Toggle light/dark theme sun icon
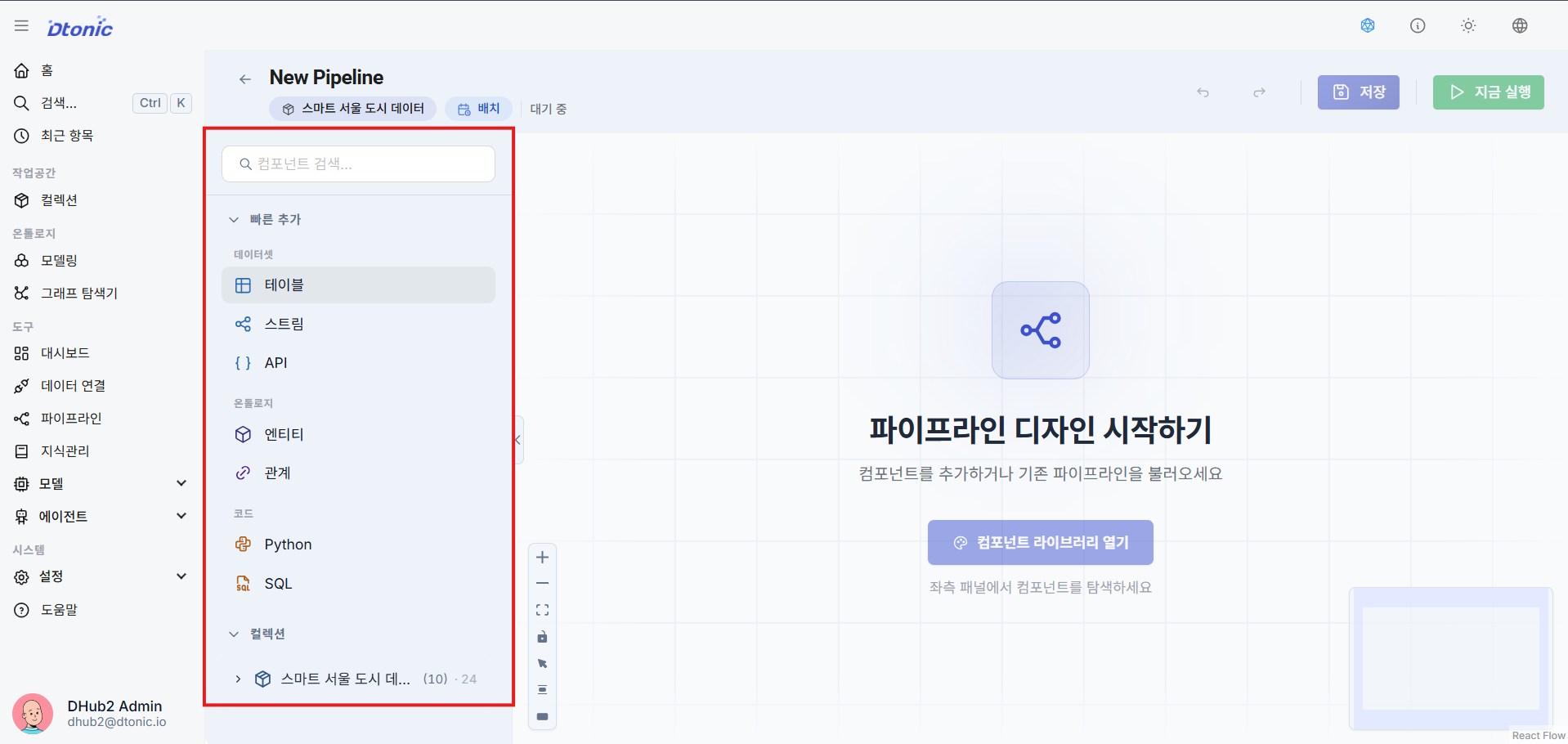This screenshot has height=744, width=1568. tap(1468, 25)
